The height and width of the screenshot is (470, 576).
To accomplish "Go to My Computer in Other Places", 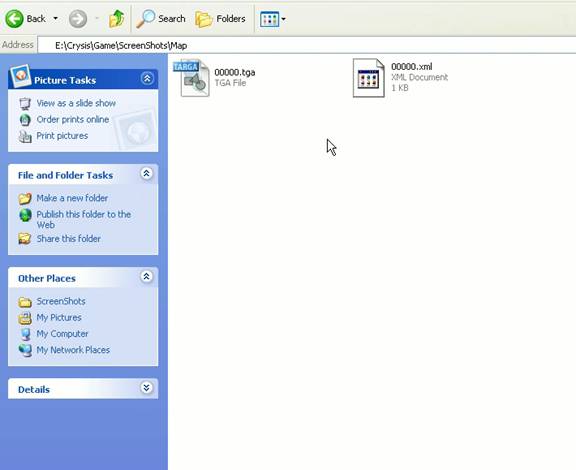I will coord(62,334).
